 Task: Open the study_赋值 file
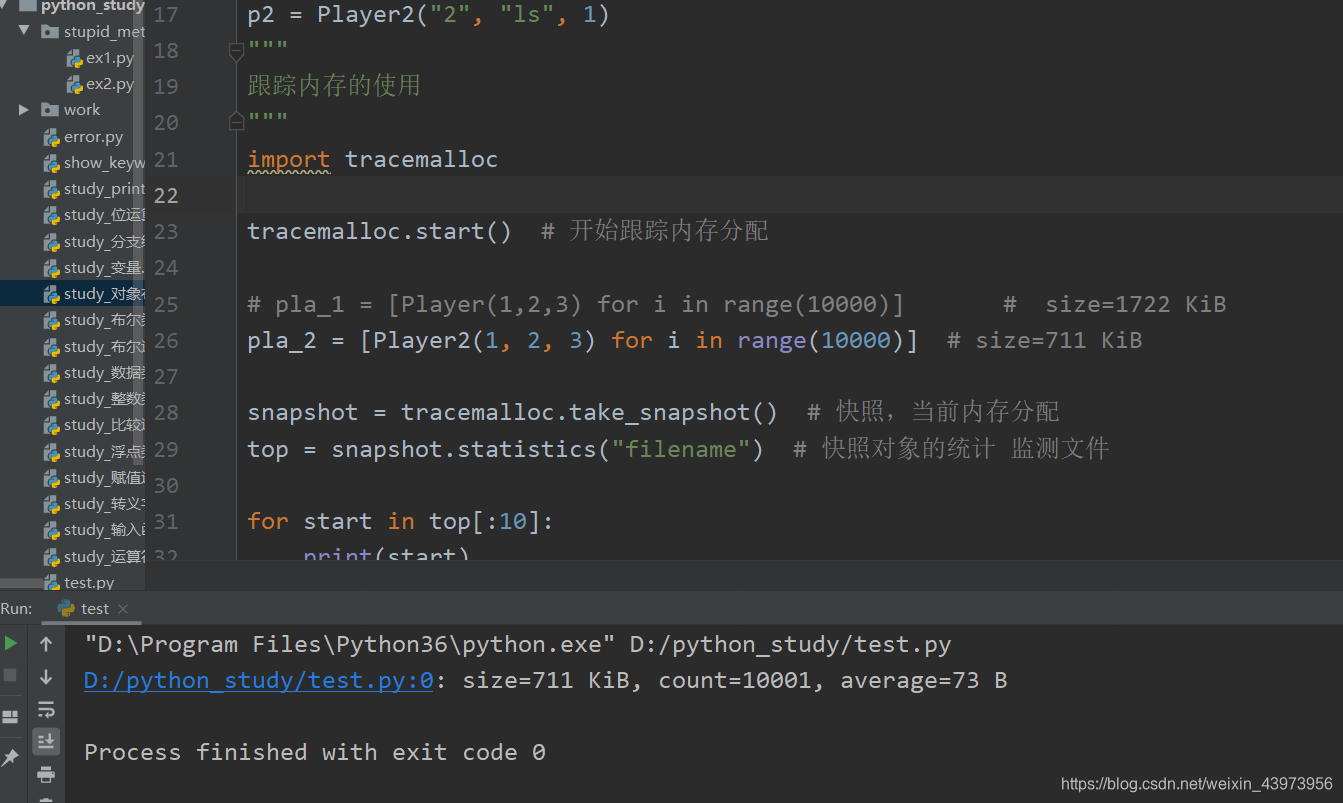click(94, 478)
